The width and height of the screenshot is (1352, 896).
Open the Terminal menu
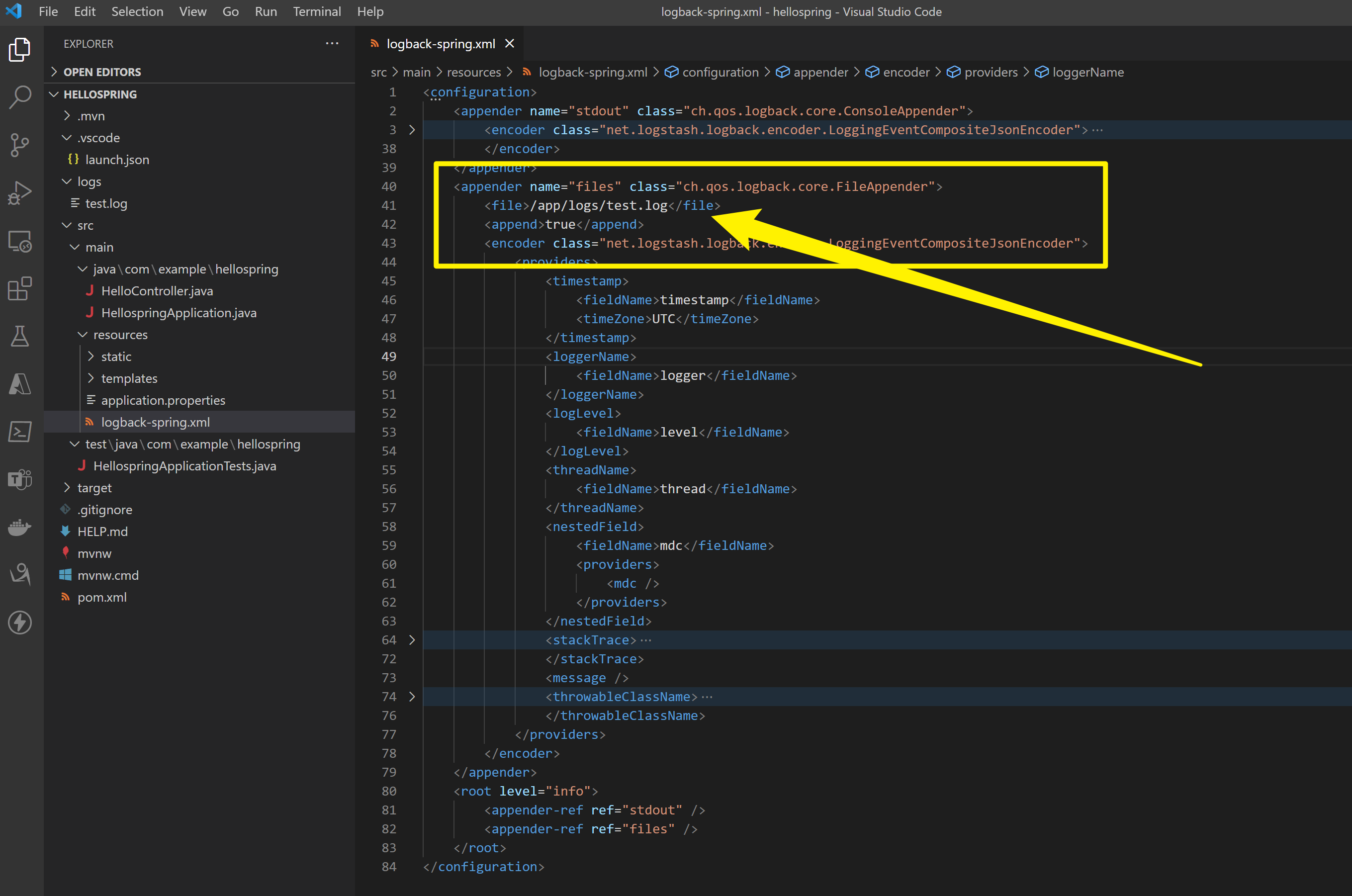click(x=317, y=11)
